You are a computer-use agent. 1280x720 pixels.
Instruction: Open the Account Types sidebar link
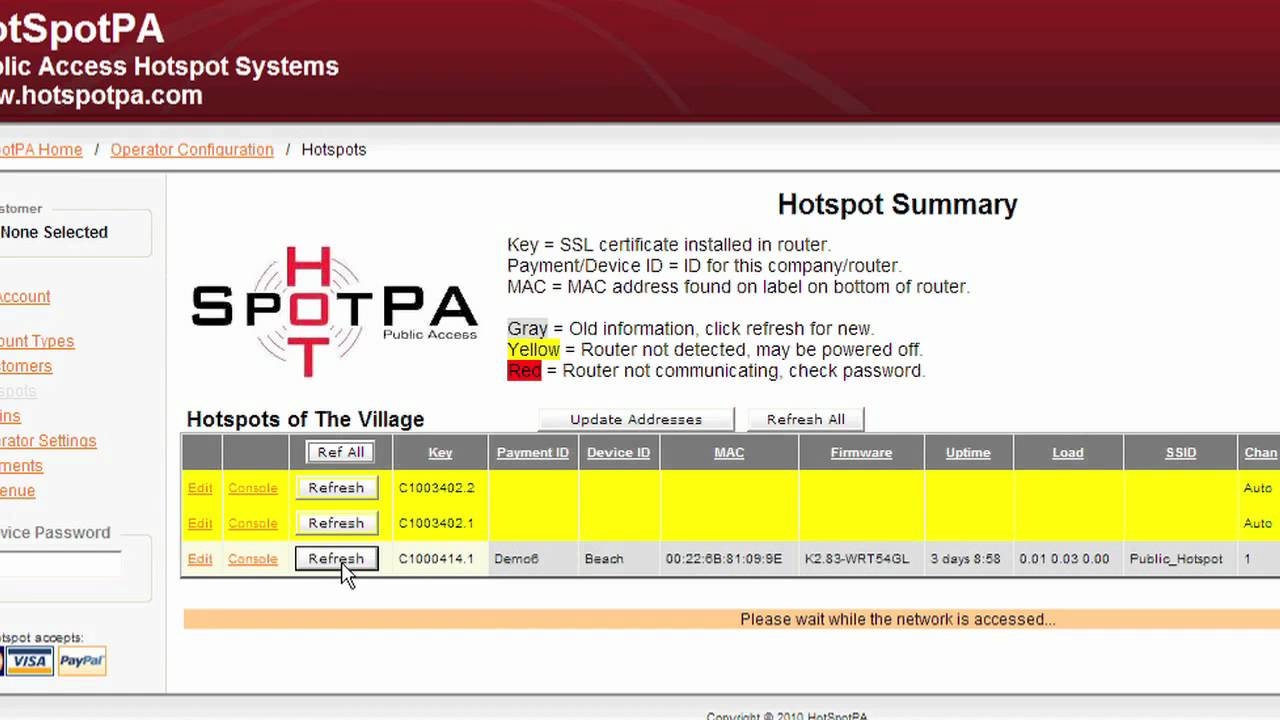pos(37,341)
